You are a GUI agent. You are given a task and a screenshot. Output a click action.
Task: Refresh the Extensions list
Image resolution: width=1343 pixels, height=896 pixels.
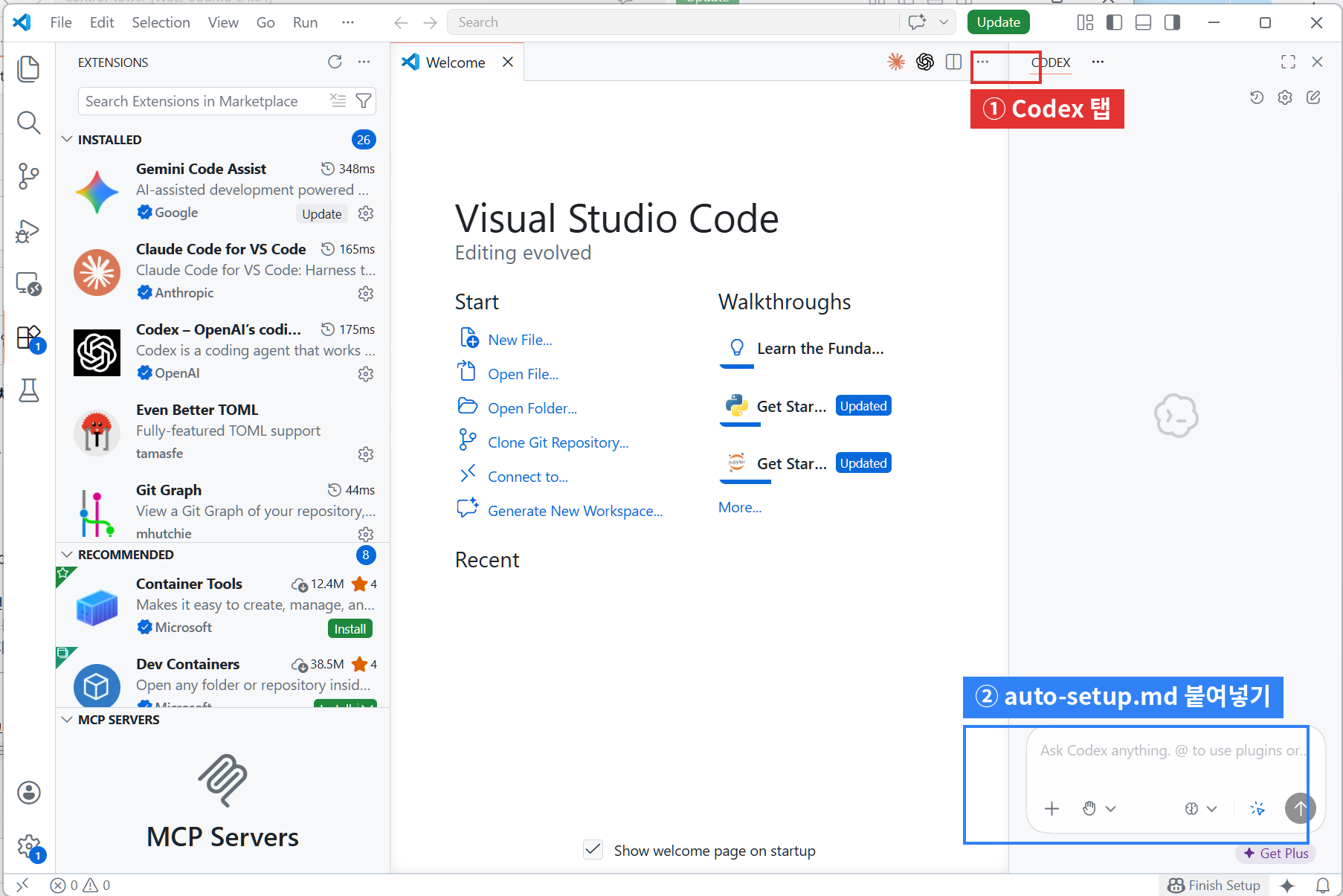point(335,62)
